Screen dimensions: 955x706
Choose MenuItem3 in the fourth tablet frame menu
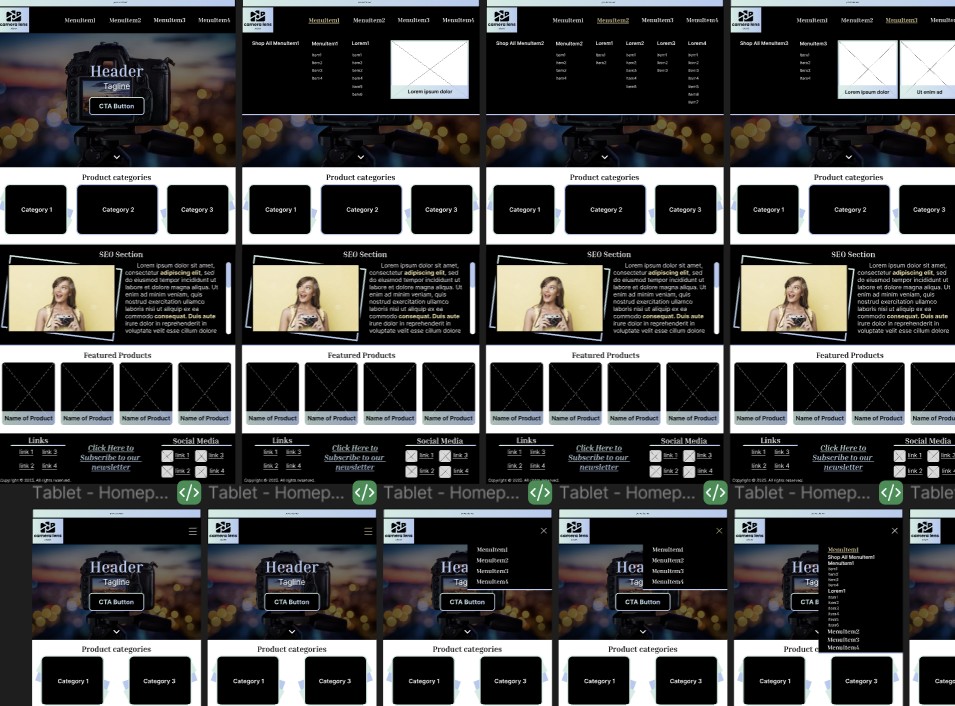tap(667, 571)
